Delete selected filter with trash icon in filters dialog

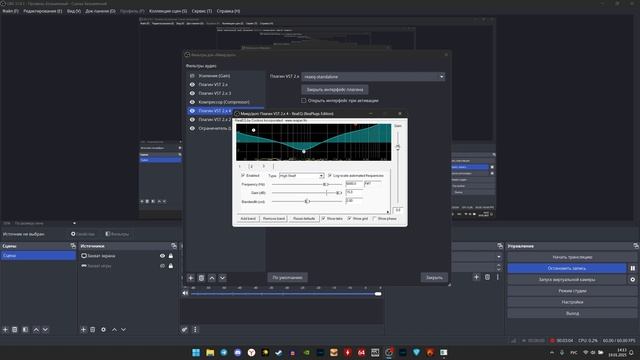(x=201, y=278)
